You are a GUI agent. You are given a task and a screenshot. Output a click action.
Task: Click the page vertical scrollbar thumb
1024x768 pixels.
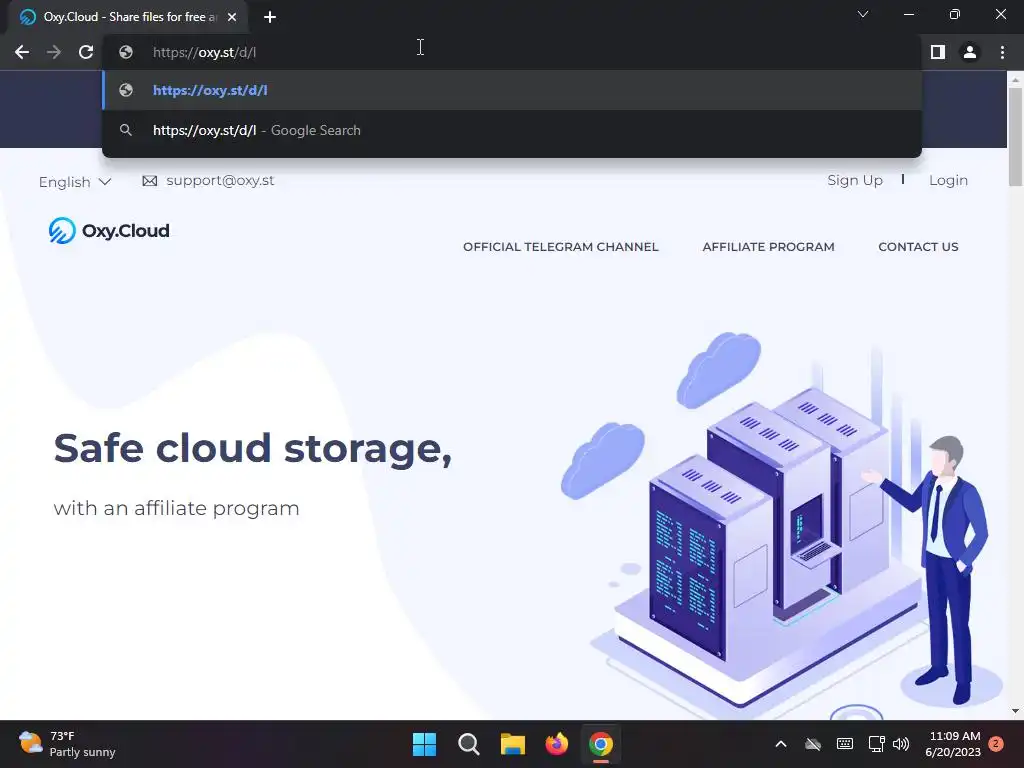click(x=1015, y=136)
